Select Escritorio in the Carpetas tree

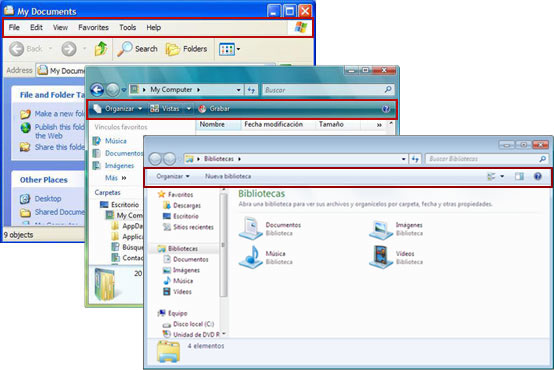(120, 205)
